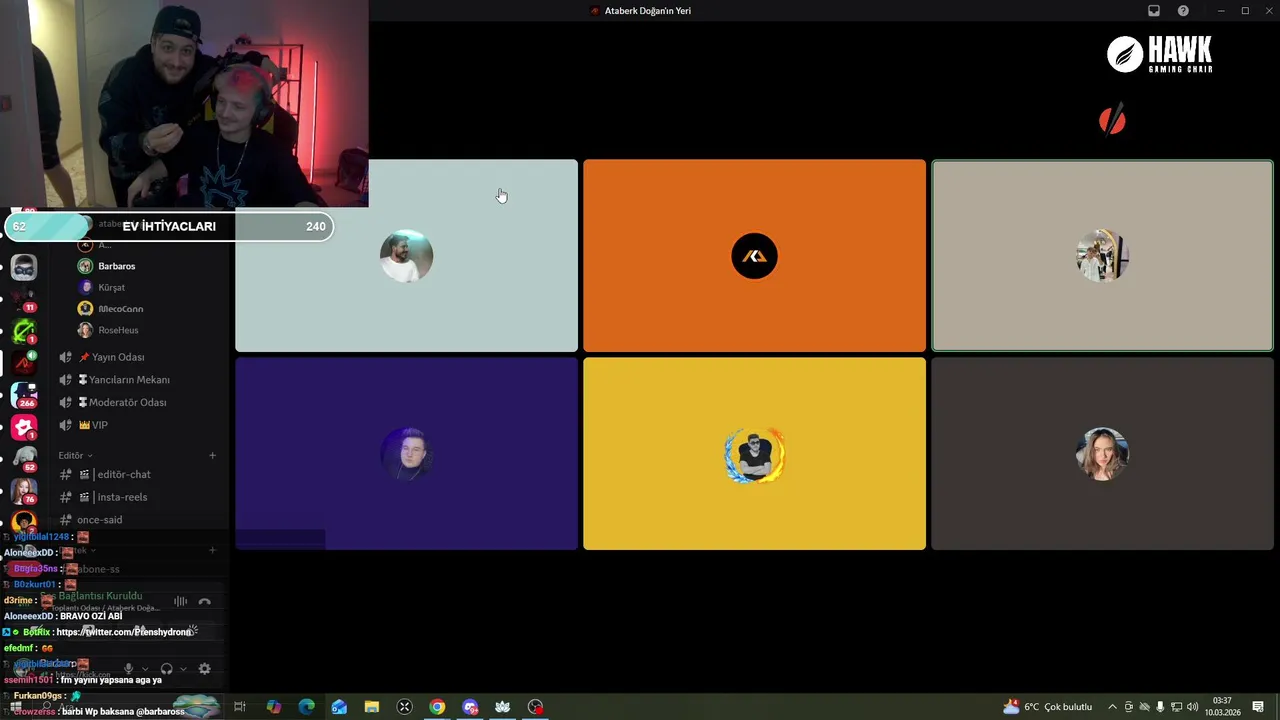This screenshot has width=1280, height=720.
Task: Open the Windows notification center
Action: 1258,707
